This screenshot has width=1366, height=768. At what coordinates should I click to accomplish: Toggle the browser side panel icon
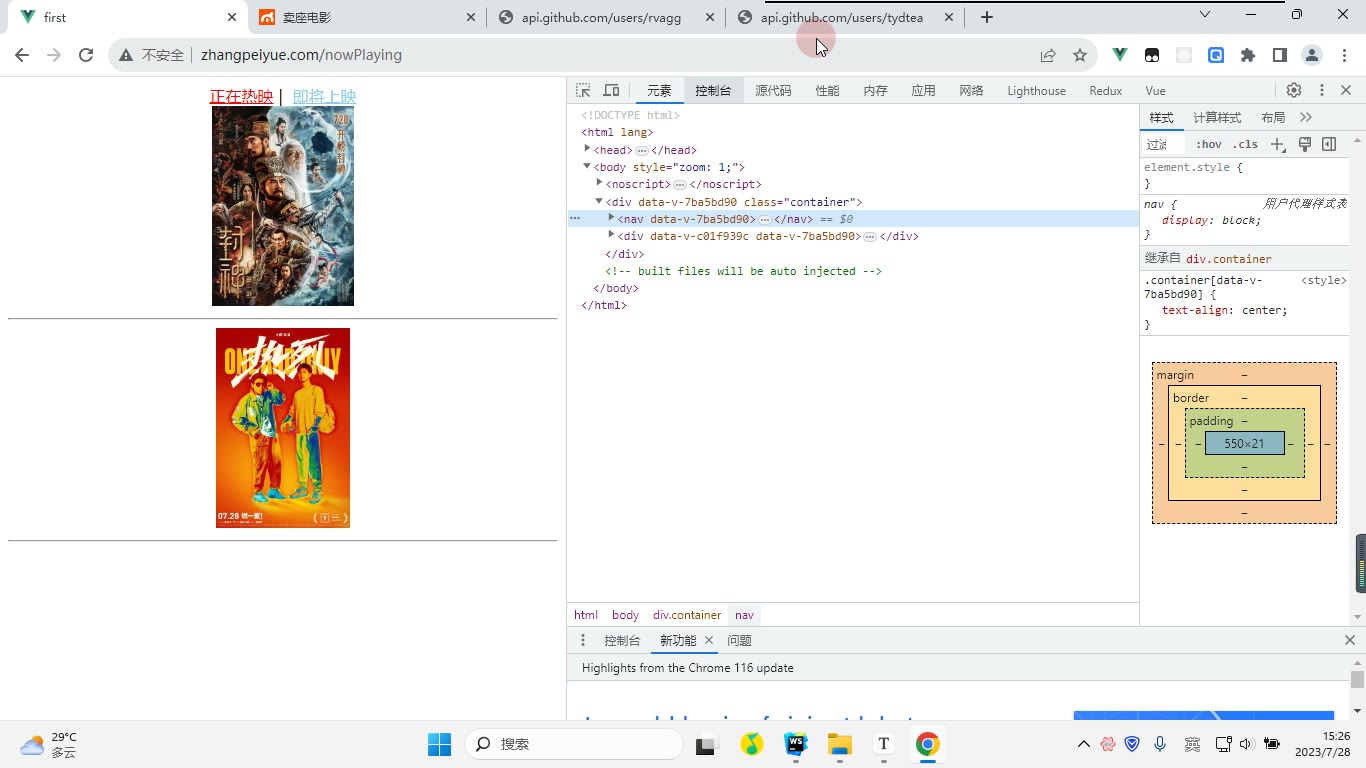pyautogui.click(x=1279, y=55)
